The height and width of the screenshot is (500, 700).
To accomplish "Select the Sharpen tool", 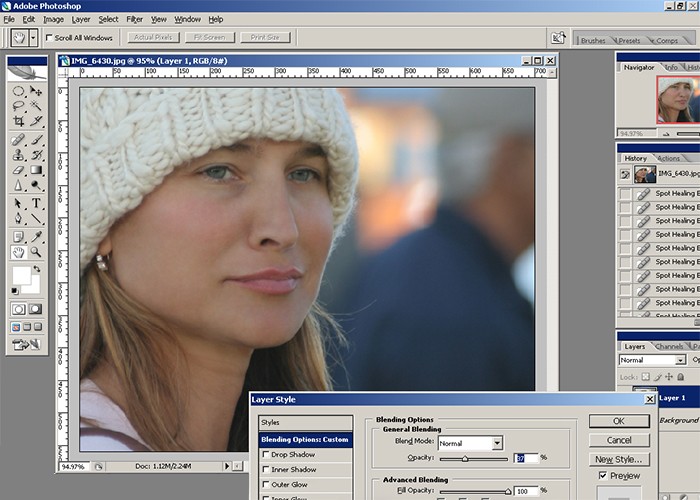I will pos(18,185).
